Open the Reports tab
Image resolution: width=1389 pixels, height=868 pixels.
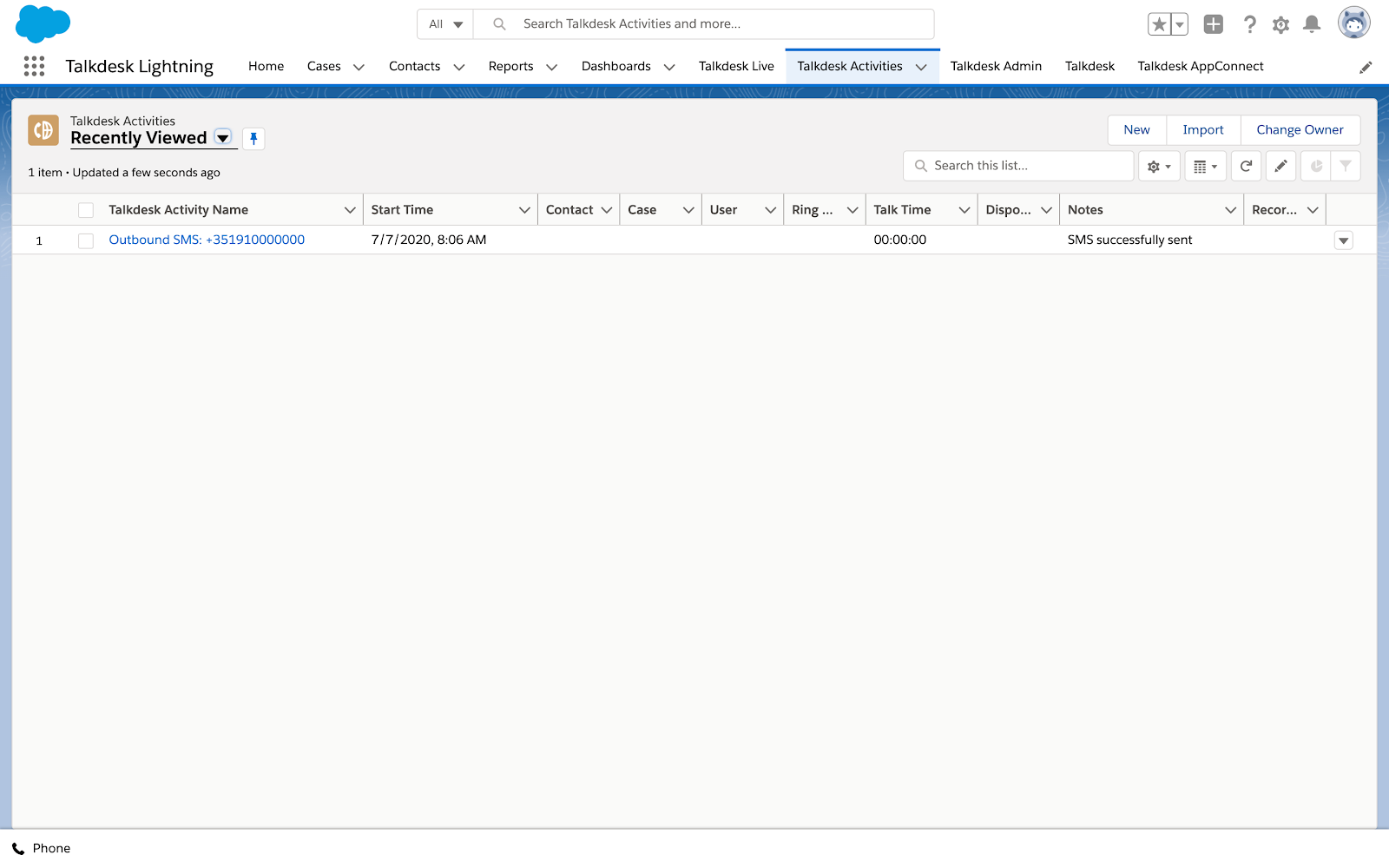510,67
